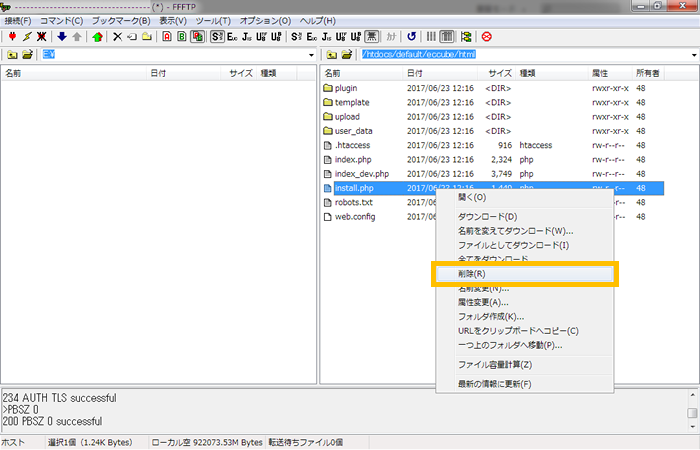This screenshot has width=700, height=450.
Task: Select 削除(R) from the context menu
Action: click(472, 273)
